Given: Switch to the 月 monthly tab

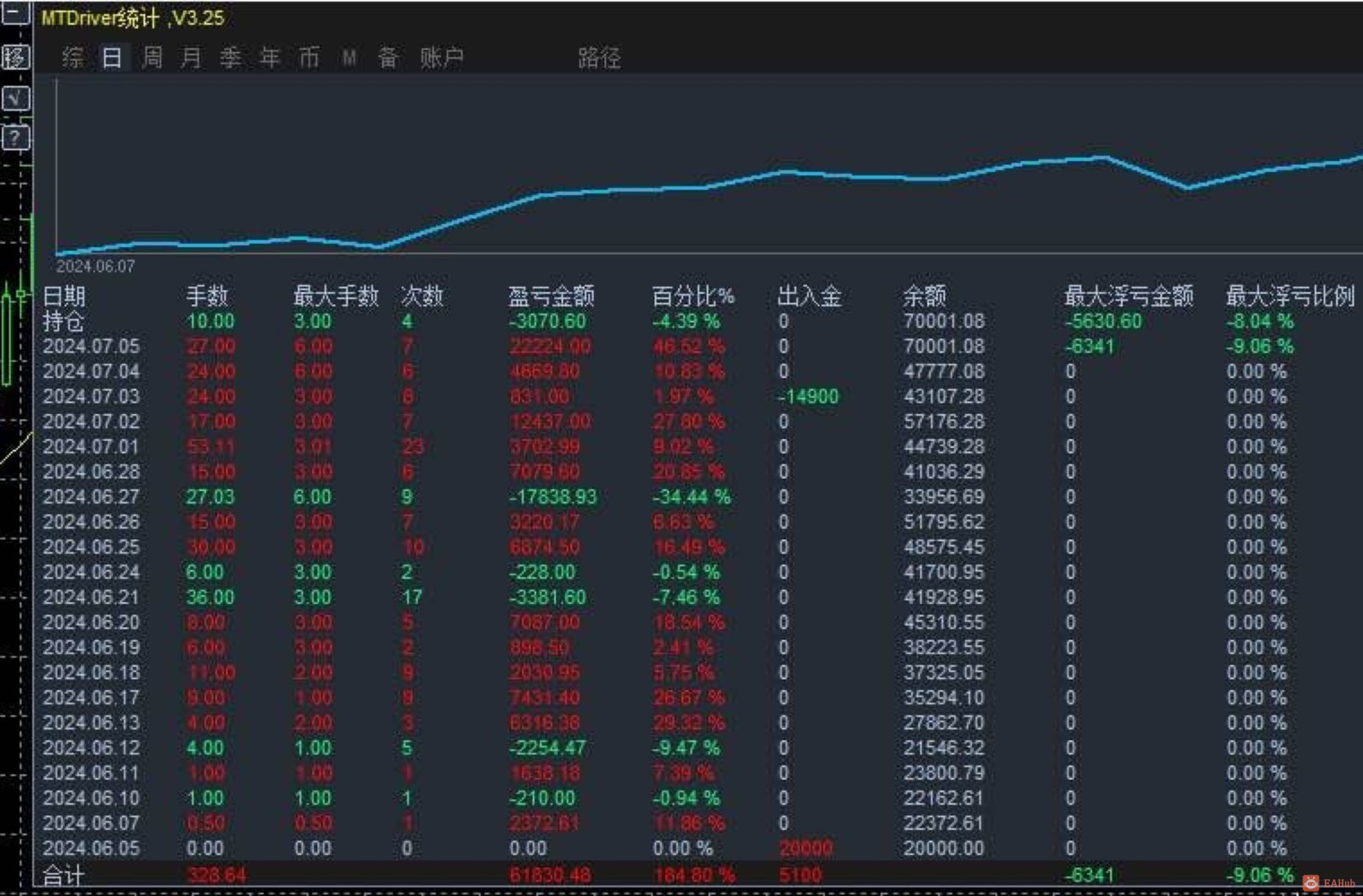Looking at the screenshot, I should (191, 57).
